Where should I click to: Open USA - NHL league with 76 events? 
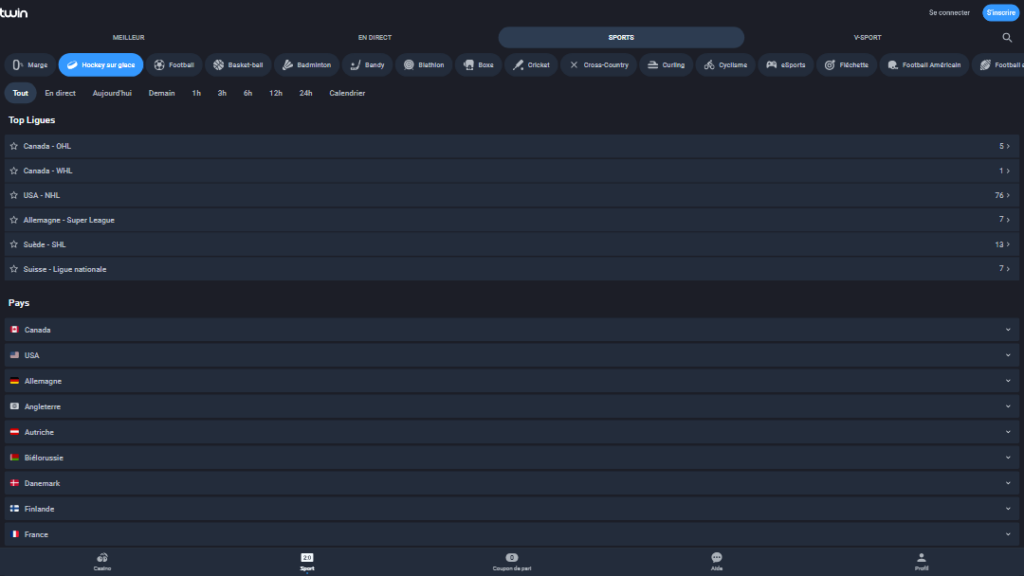pos(512,195)
